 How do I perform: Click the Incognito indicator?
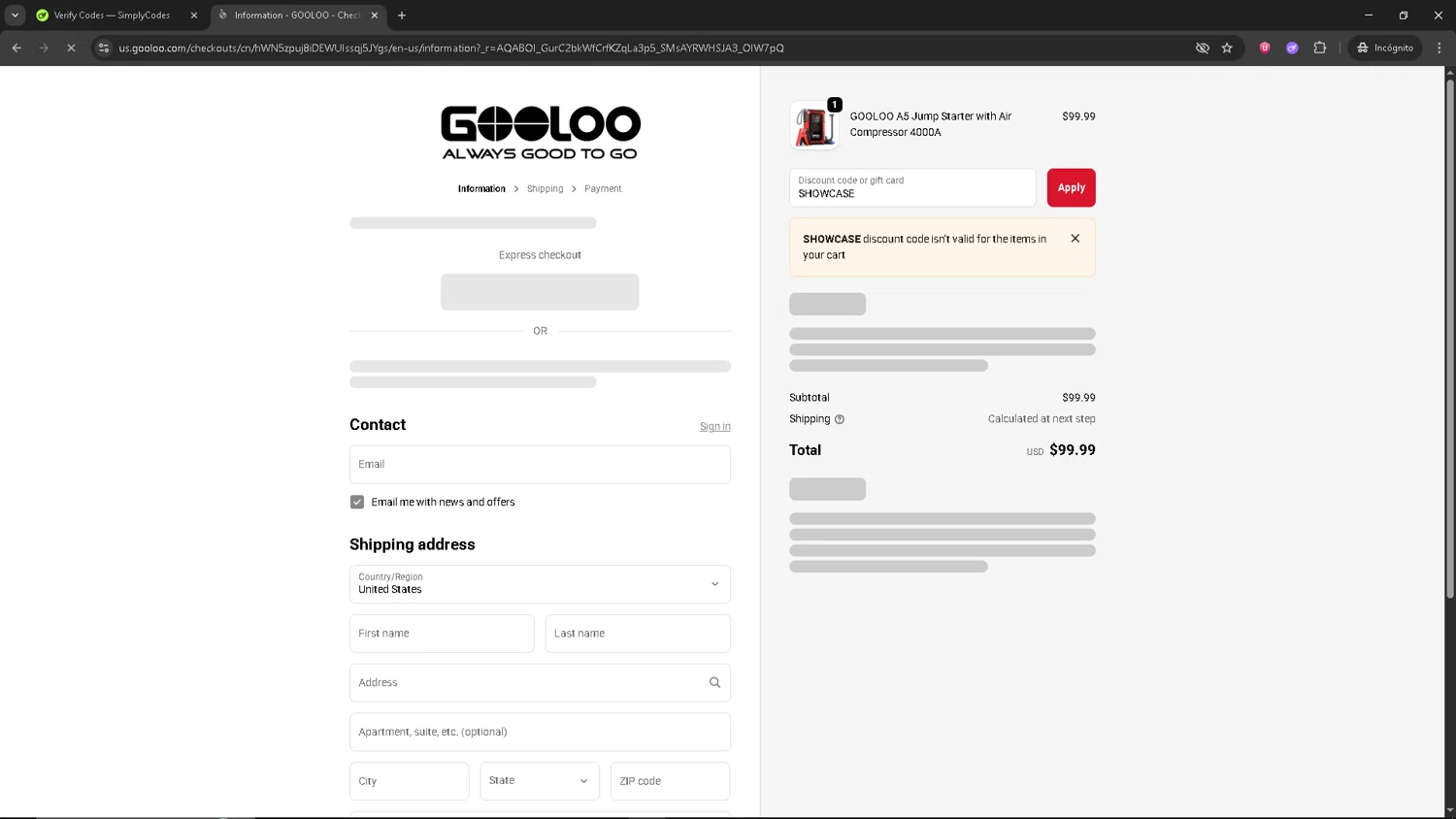[1385, 48]
